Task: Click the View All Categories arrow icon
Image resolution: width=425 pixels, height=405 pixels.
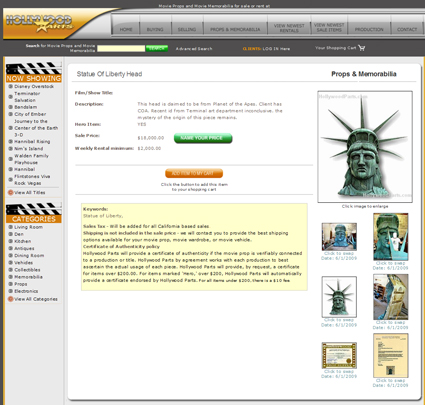Action: 10,299
